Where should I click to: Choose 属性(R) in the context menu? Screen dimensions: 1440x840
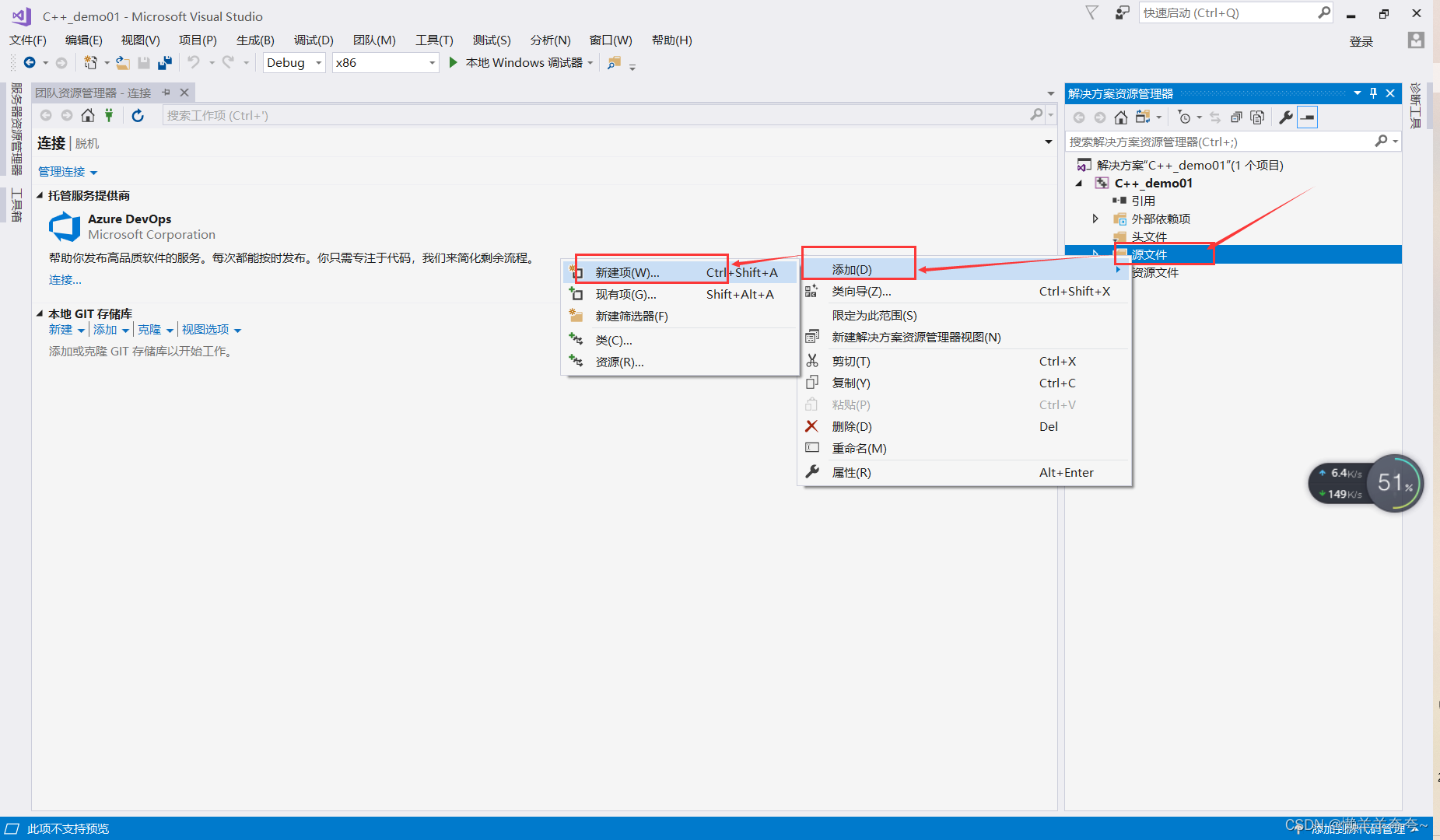[965, 472]
